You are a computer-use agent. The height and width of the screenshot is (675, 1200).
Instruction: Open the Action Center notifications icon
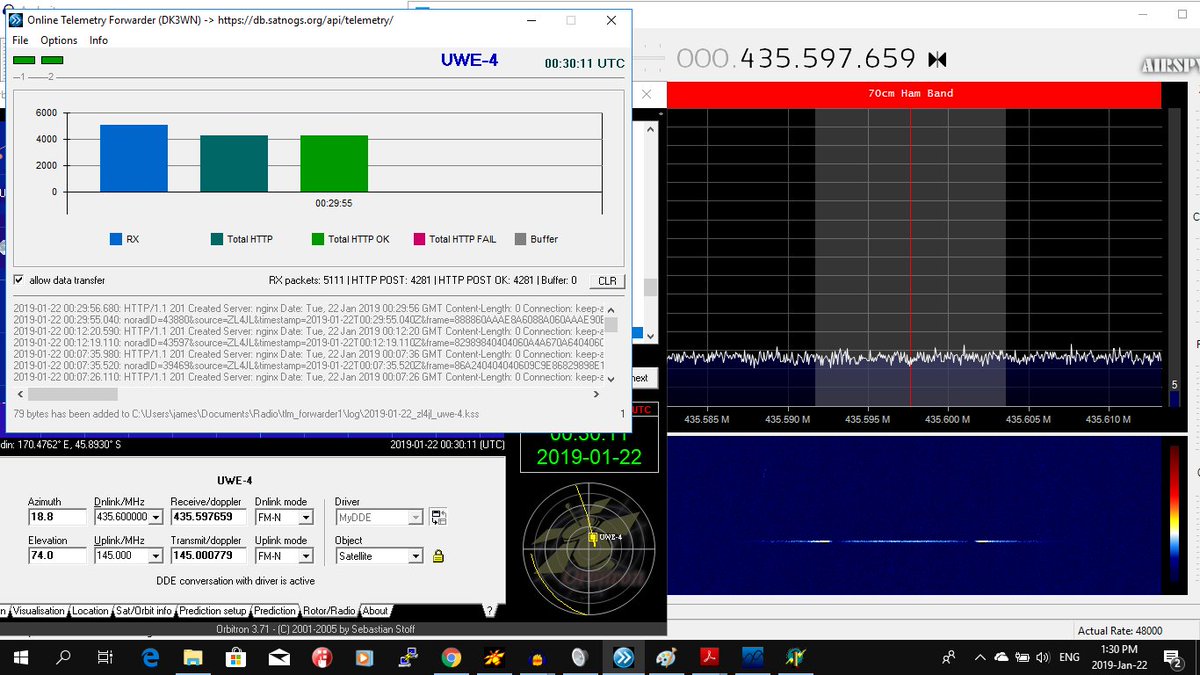click(x=1173, y=657)
